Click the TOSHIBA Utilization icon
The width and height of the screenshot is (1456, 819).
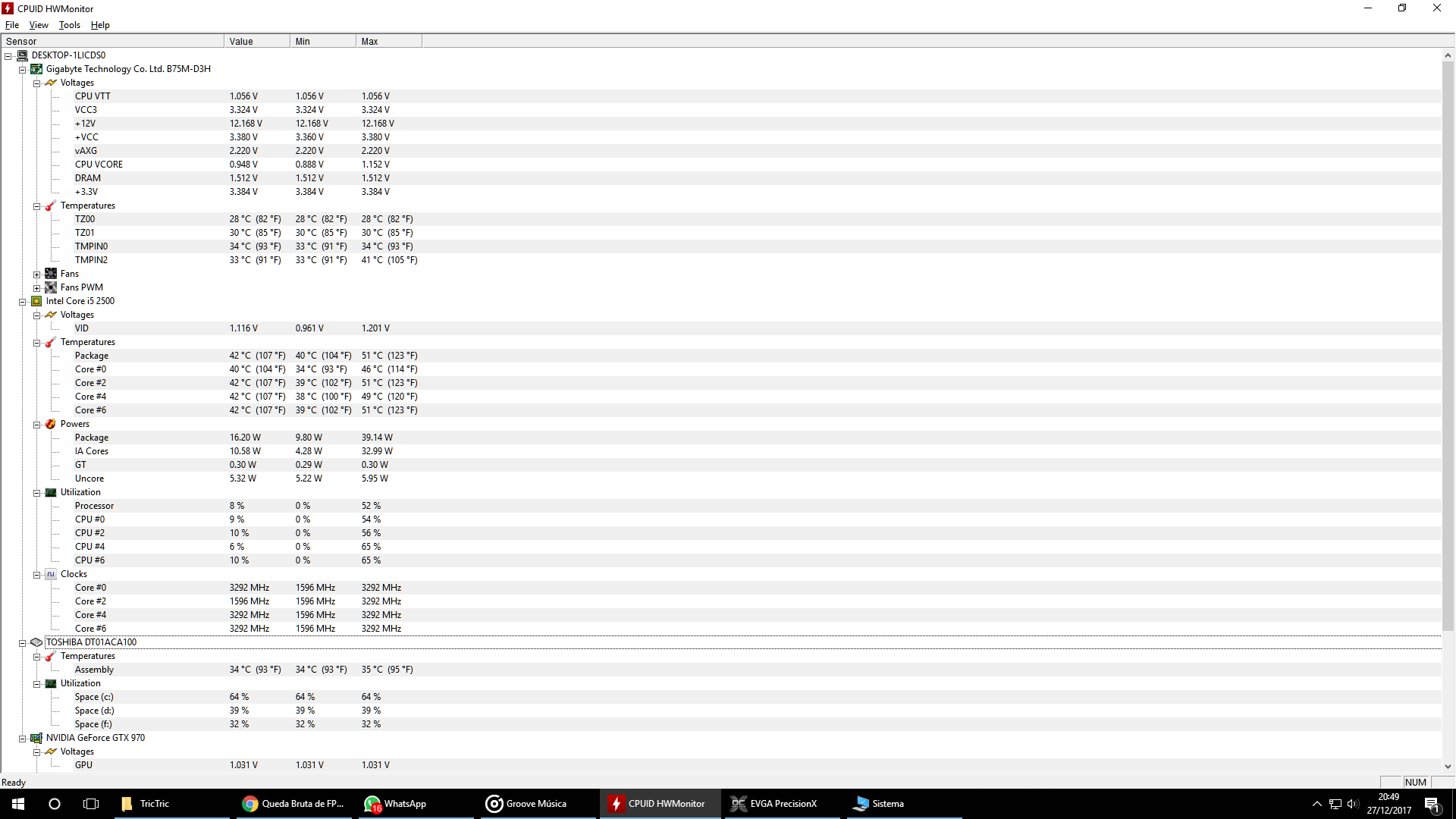51,683
